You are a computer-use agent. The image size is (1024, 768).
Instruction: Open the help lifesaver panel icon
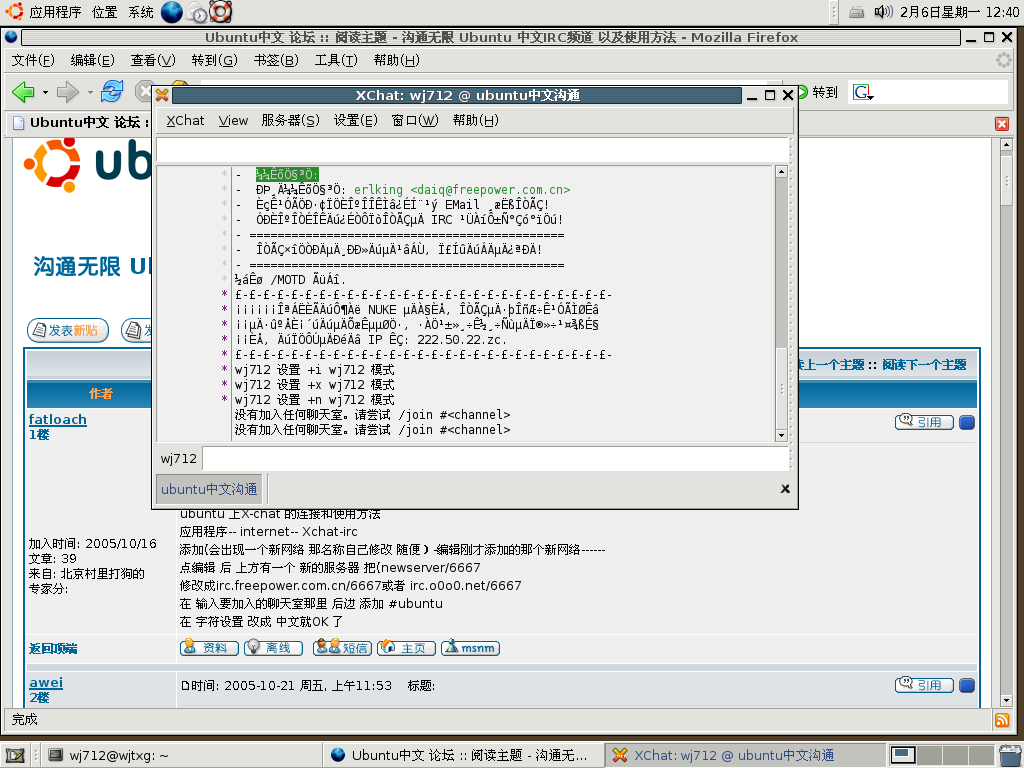(221, 12)
